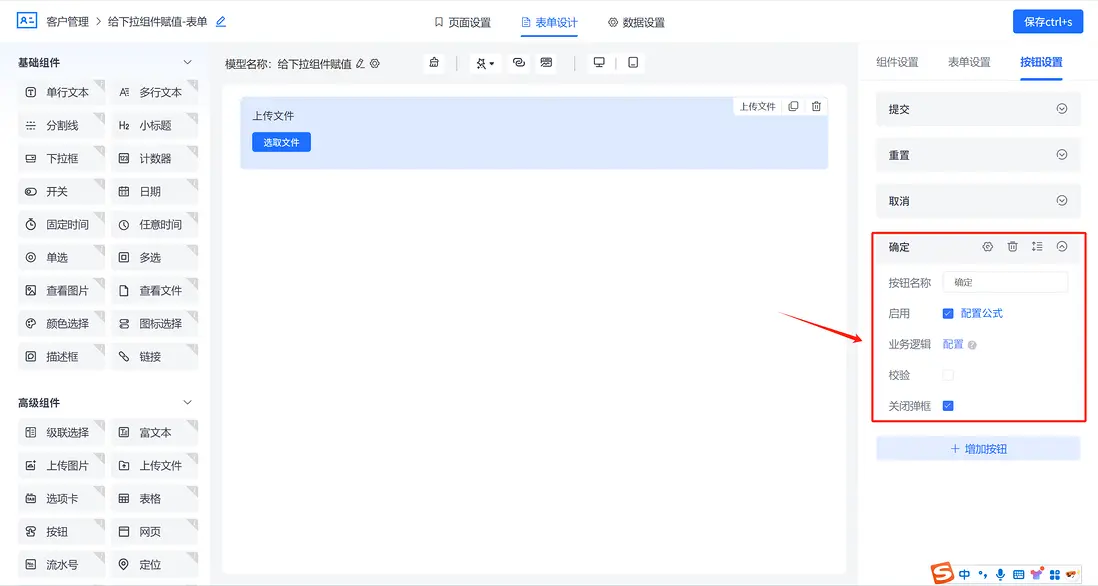Uncheck the 关闭弹框 checkbox
Image resolution: width=1098 pixels, height=586 pixels.
(948, 406)
